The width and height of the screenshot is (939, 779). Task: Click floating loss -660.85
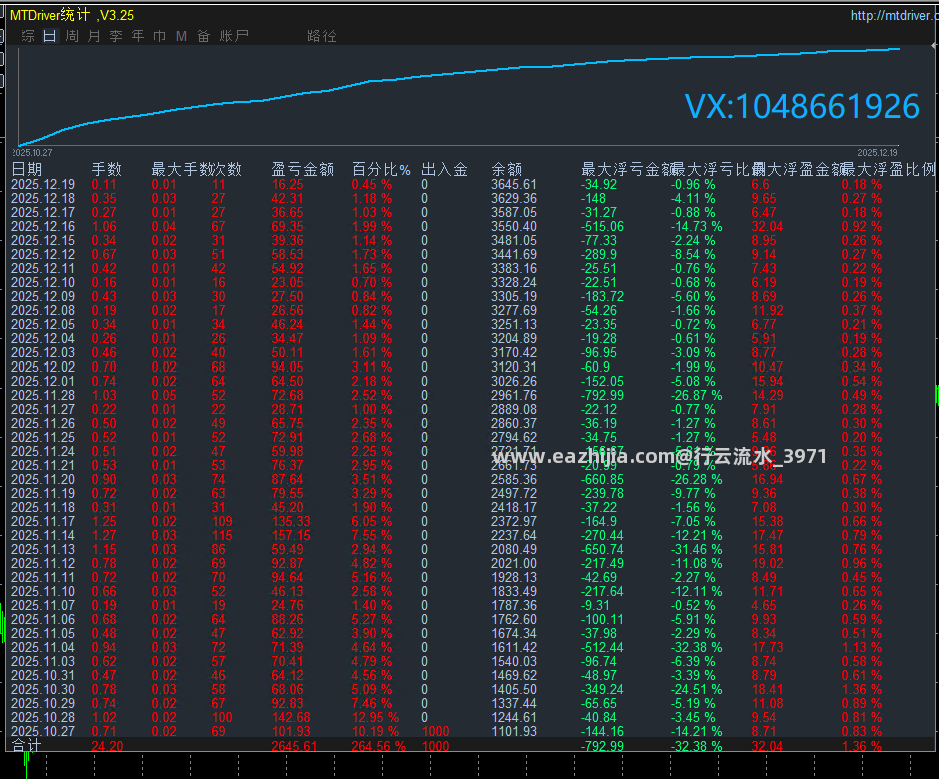click(x=602, y=480)
